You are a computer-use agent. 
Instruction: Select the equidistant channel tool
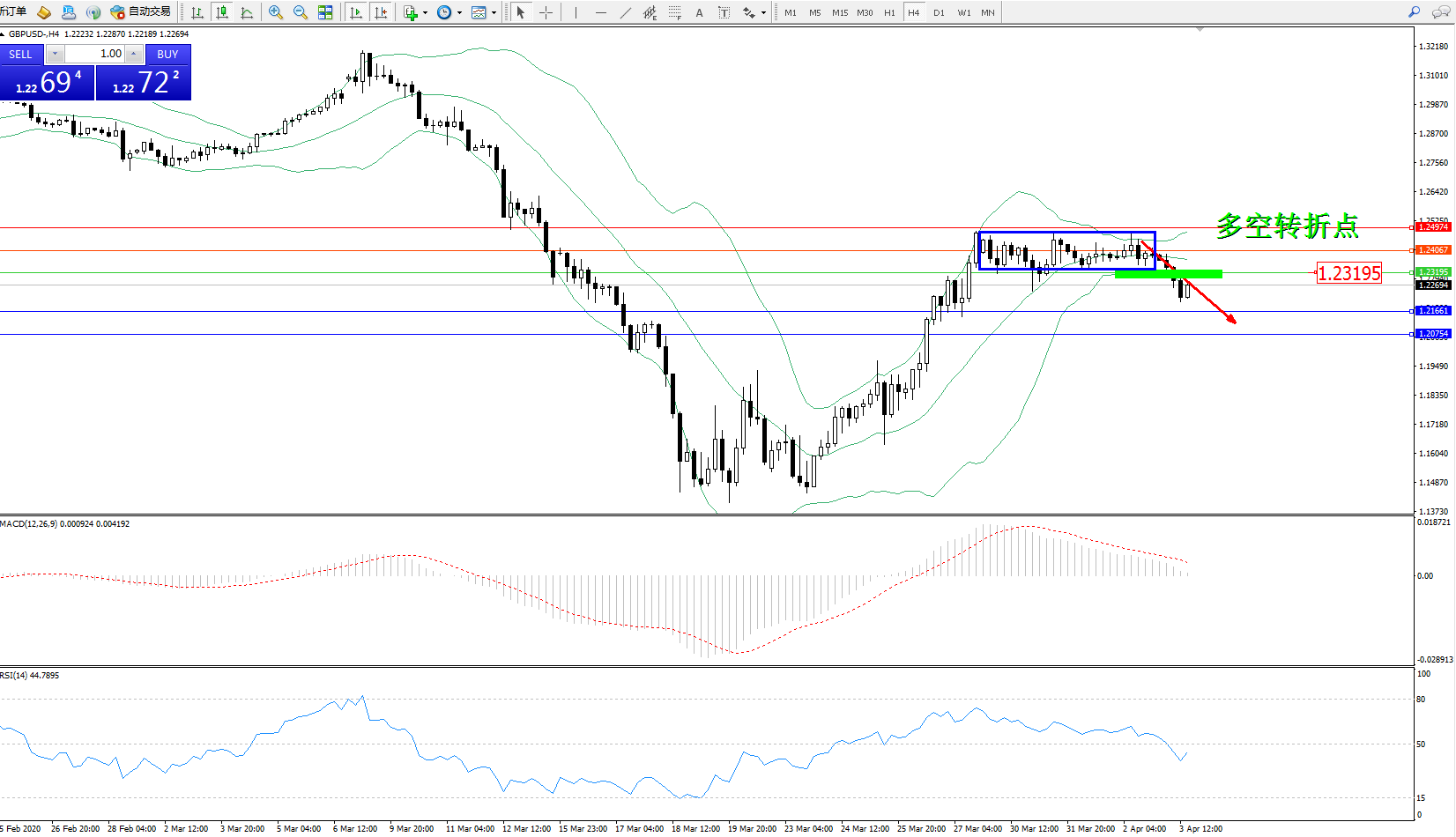[x=650, y=12]
